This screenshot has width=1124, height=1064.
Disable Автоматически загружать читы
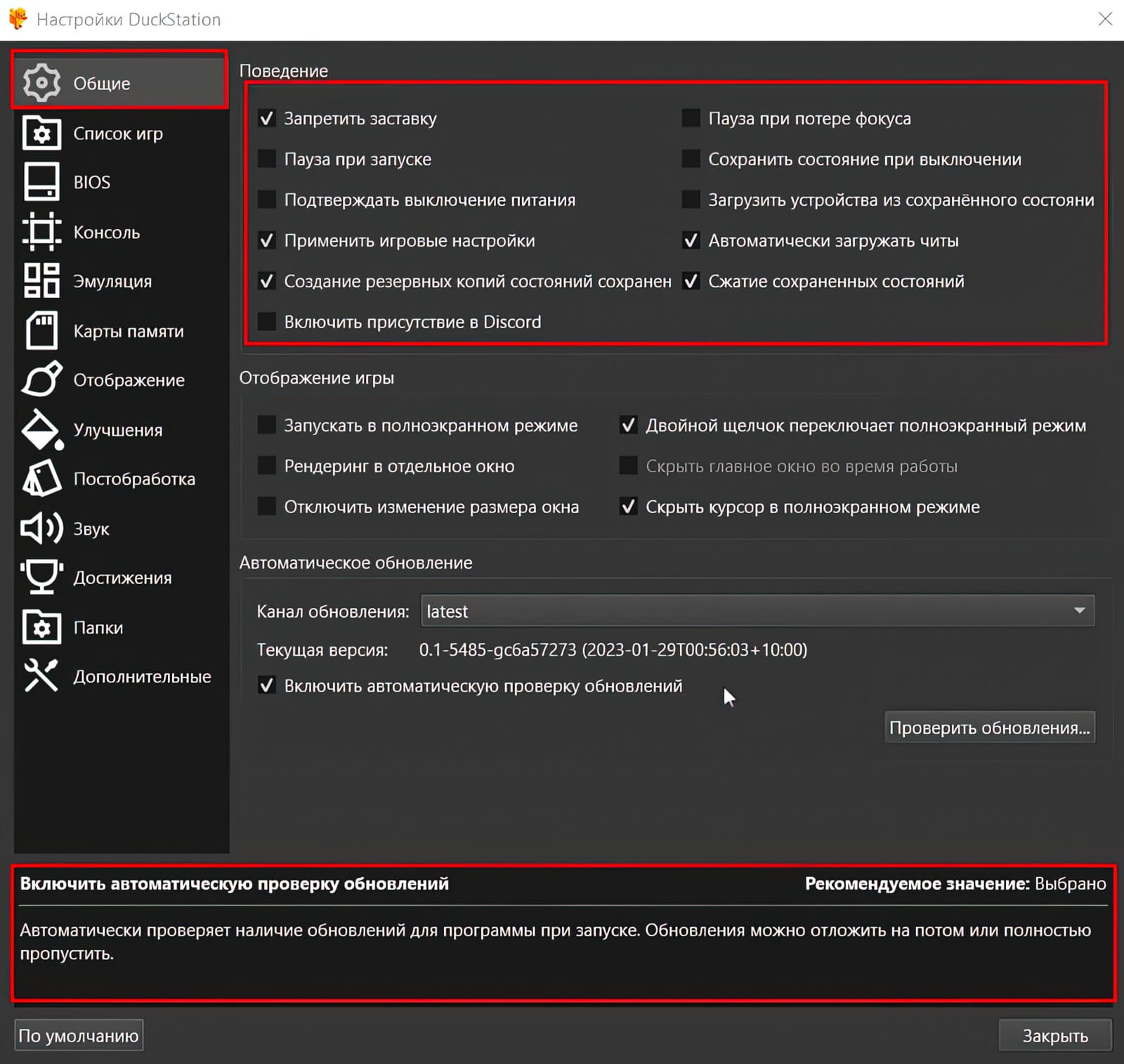[691, 240]
